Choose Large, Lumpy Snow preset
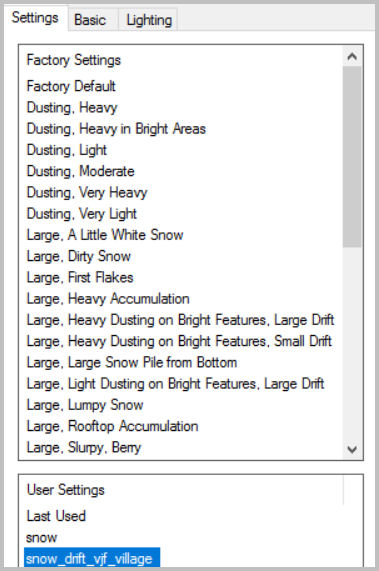The height and width of the screenshot is (571, 379). 85,405
